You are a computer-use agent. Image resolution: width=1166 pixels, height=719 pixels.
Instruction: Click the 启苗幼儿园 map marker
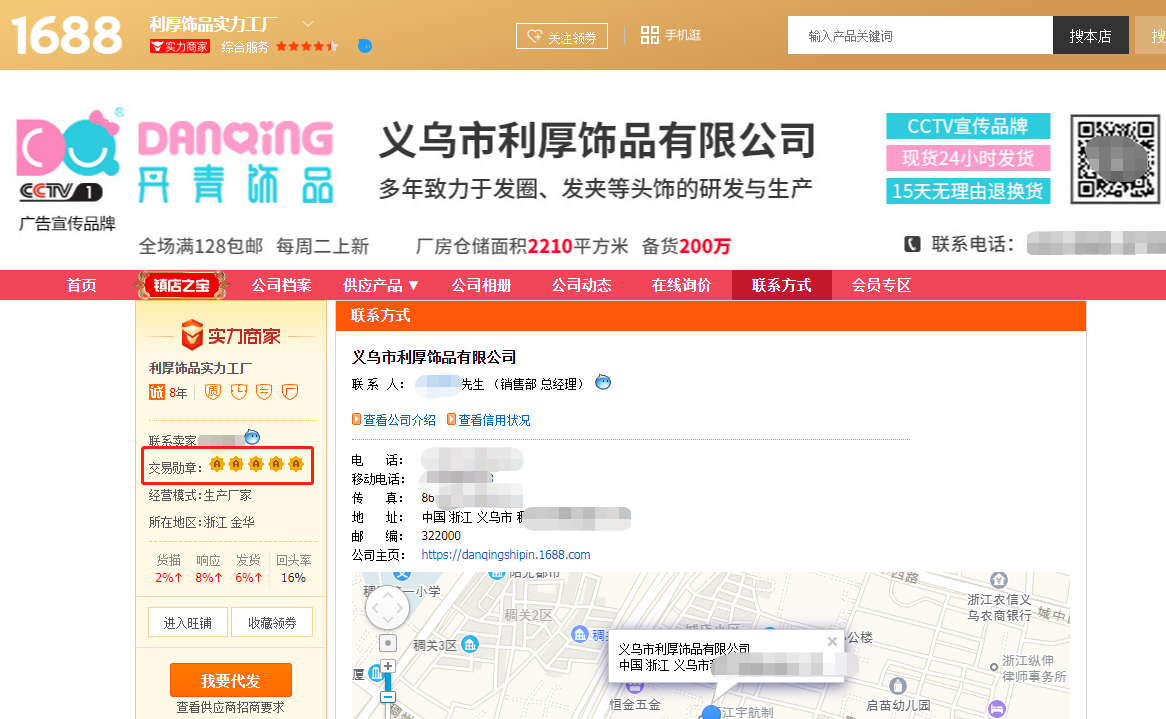898,686
